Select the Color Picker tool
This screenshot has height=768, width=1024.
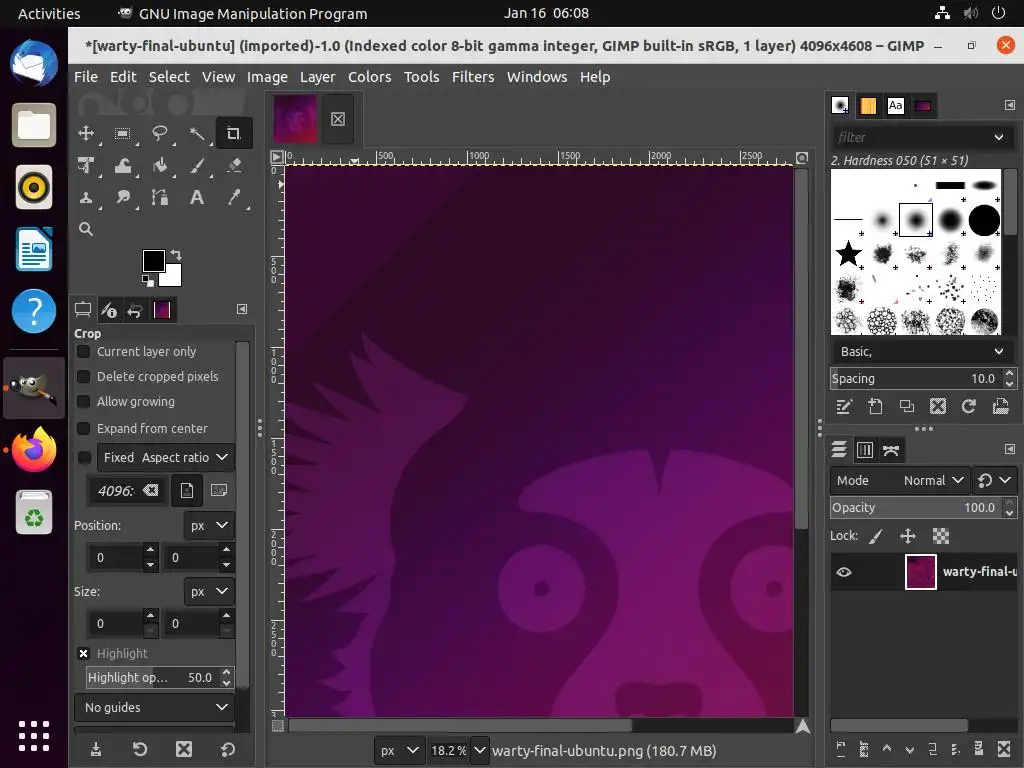234,197
